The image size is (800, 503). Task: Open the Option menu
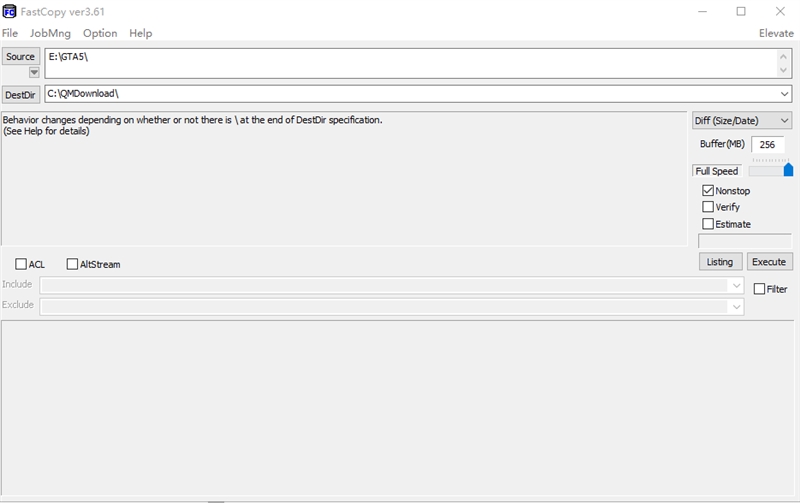100,33
